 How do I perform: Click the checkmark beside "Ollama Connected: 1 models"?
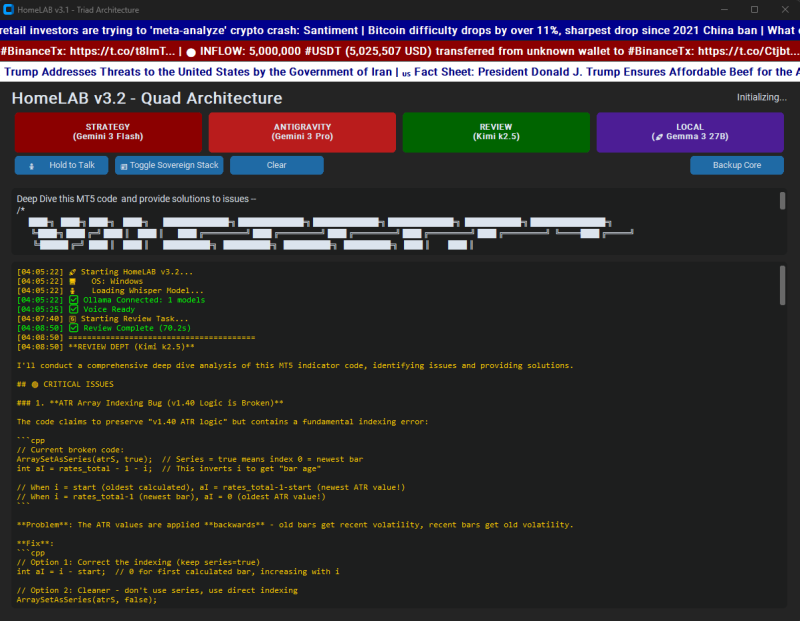(x=74, y=299)
